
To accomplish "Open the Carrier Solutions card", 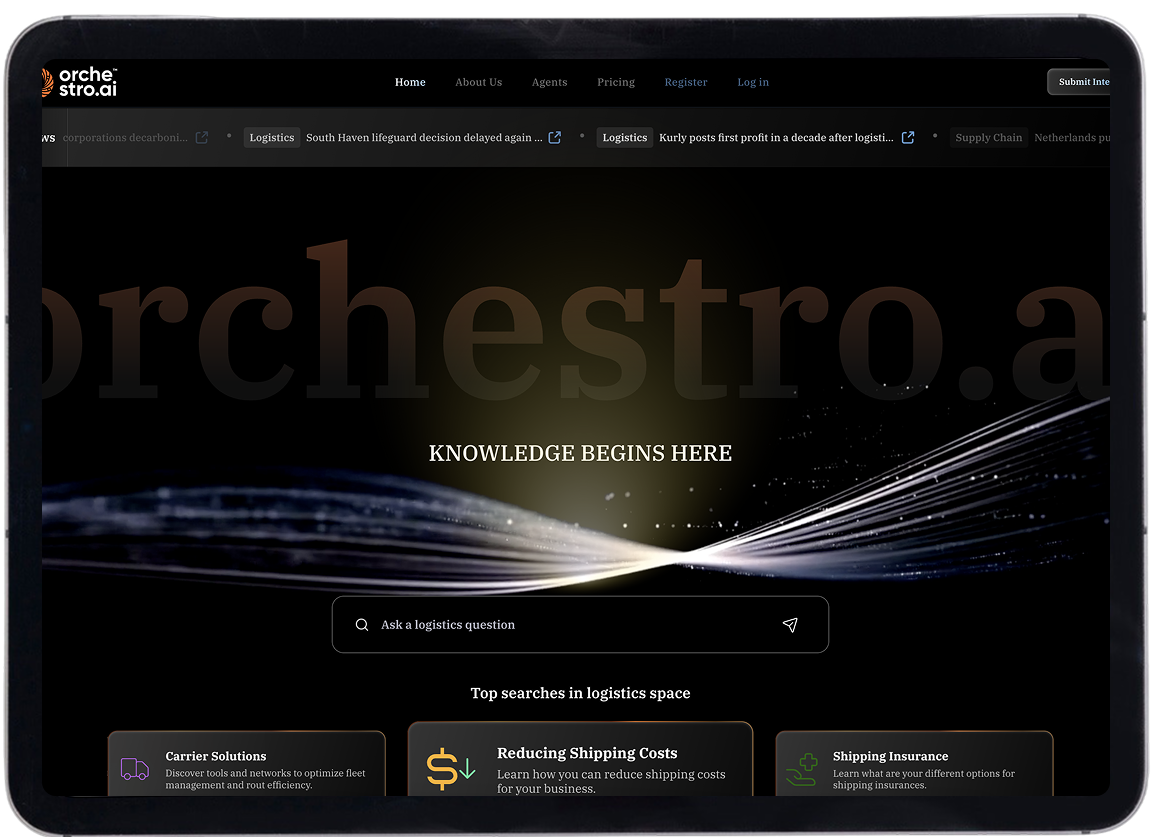I will 247,764.
